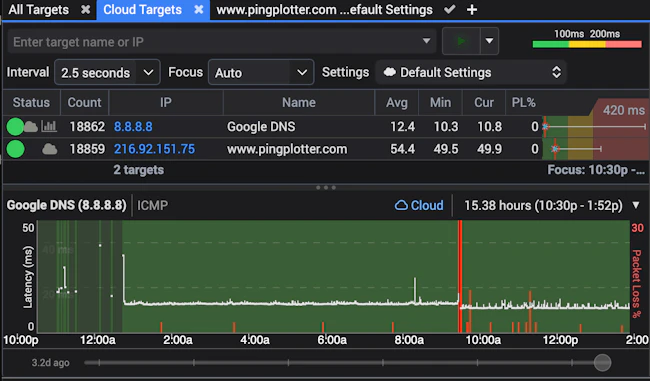Open the dropdown beside the play button
The height and width of the screenshot is (381, 650).
coord(490,41)
